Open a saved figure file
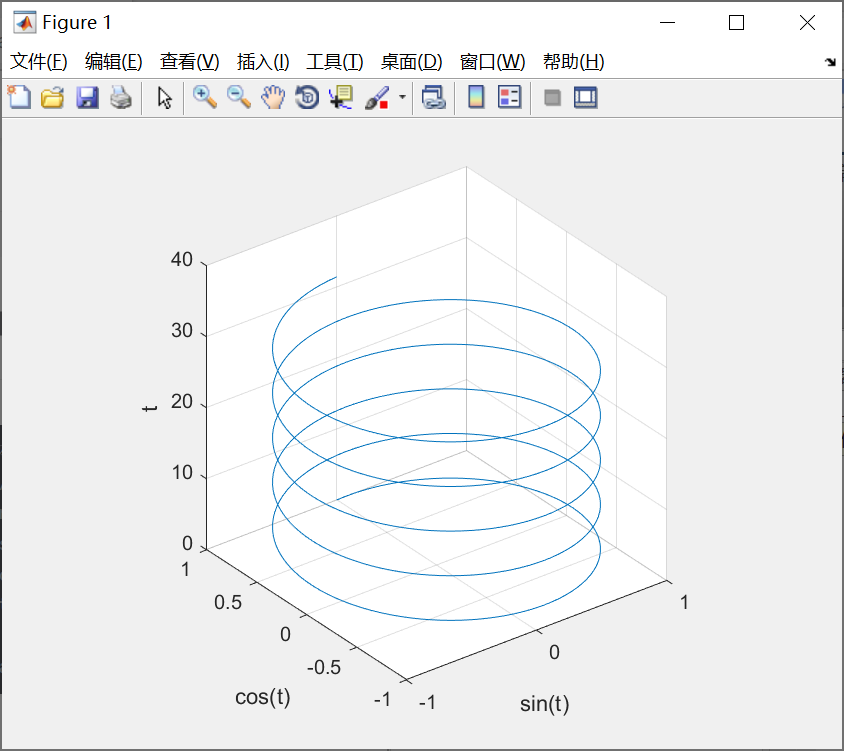Viewport: 844px width, 751px height. coord(52,97)
